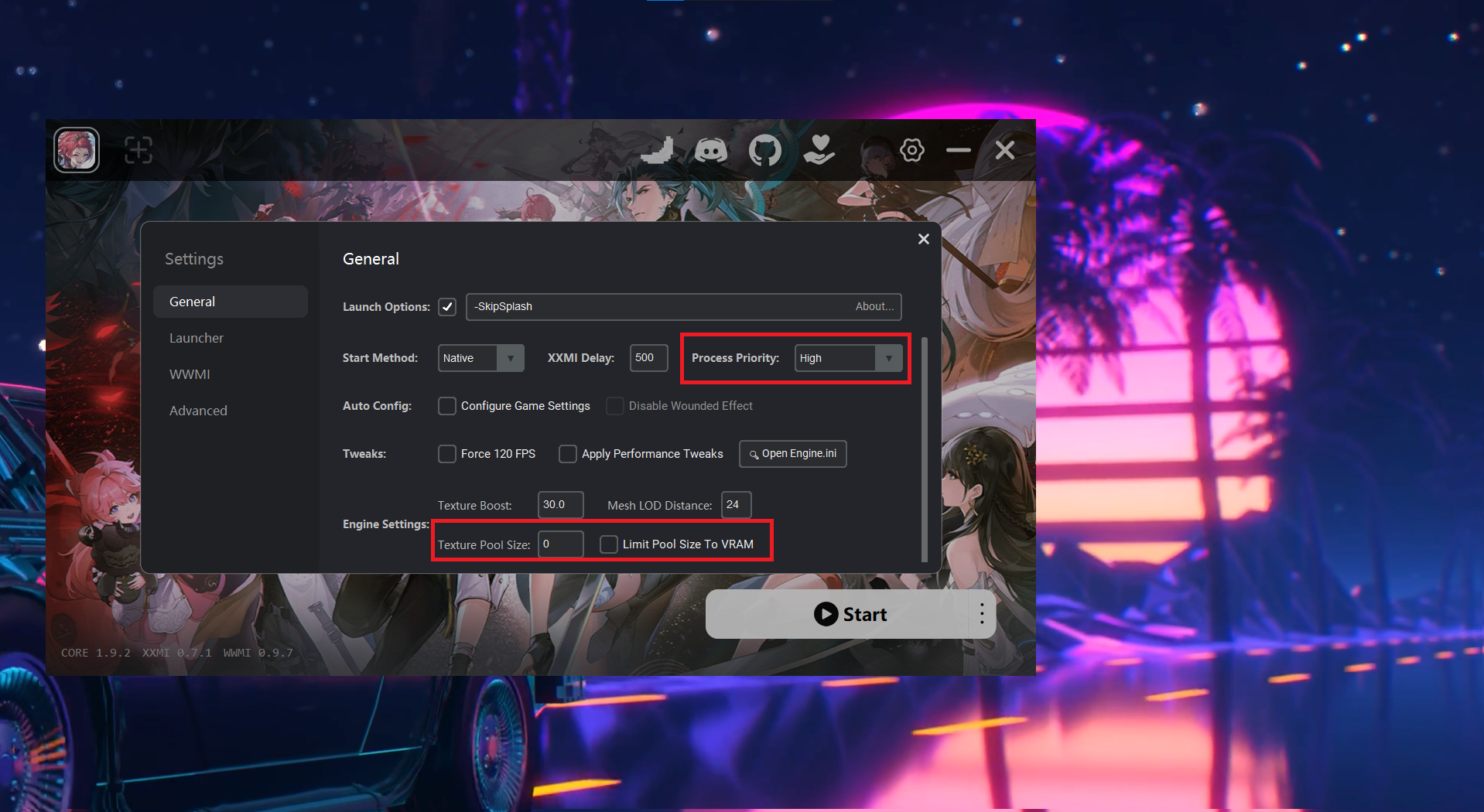
Task: Check Apply Performance Tweaks
Action: pyautogui.click(x=568, y=454)
